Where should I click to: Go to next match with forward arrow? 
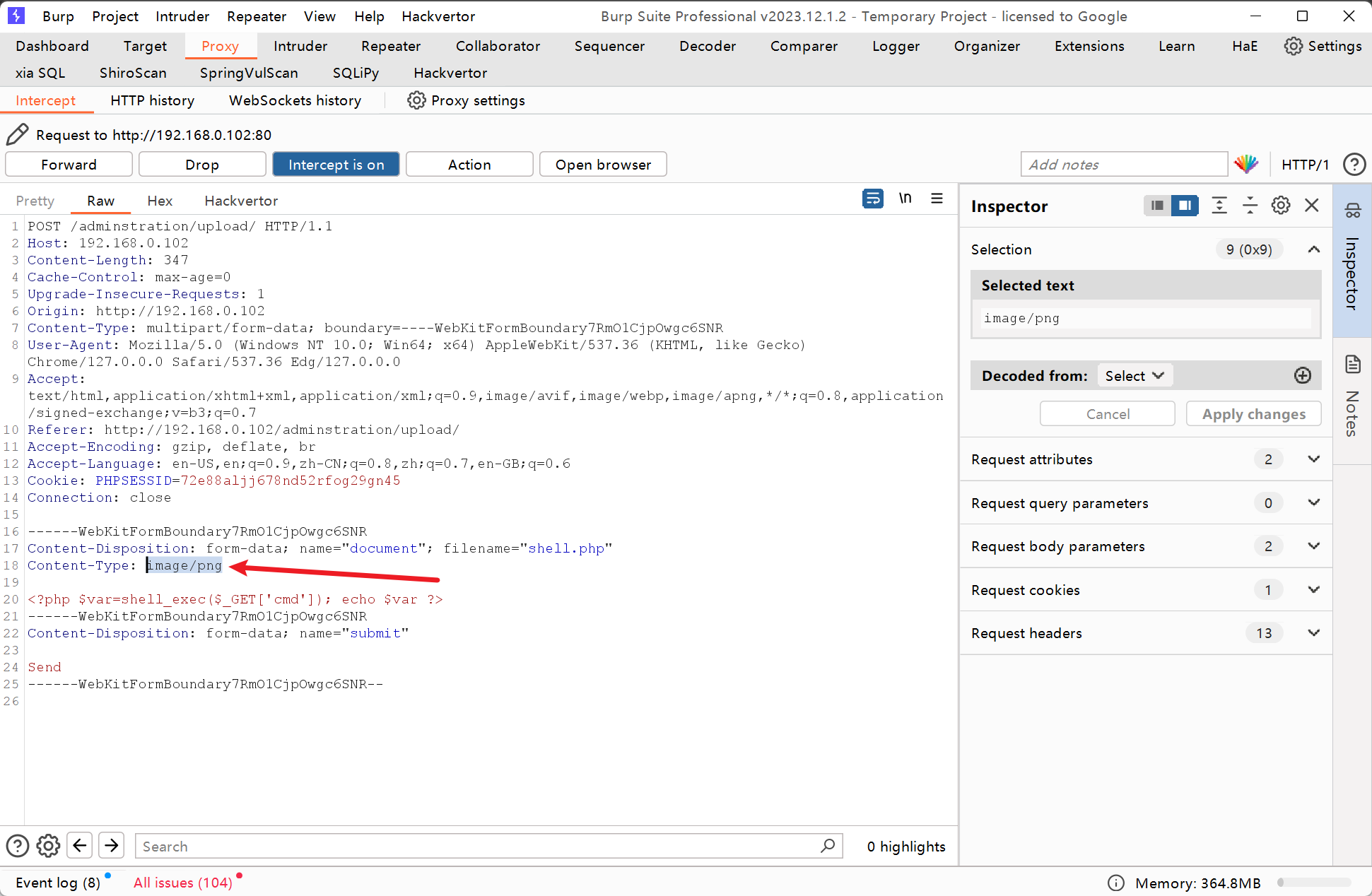pos(112,846)
